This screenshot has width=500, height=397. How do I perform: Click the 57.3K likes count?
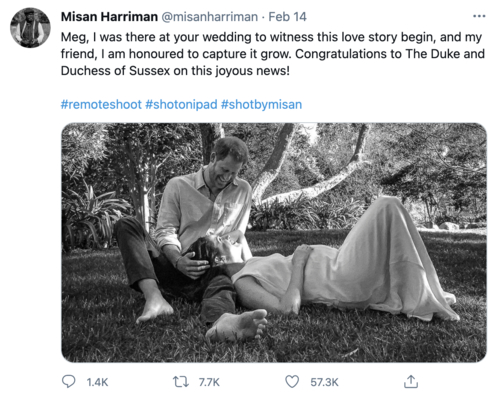point(324,382)
